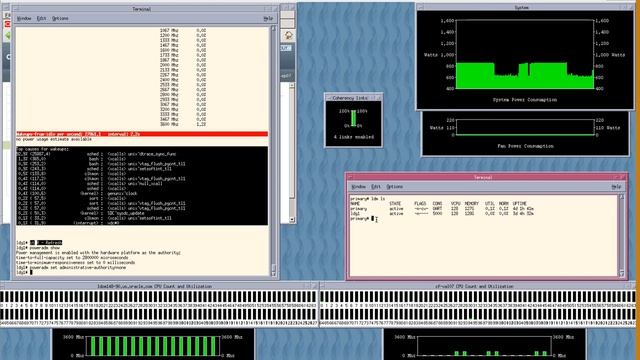640x360 pixels.
Task: Open Help menu in left Terminal
Action: 268,18
